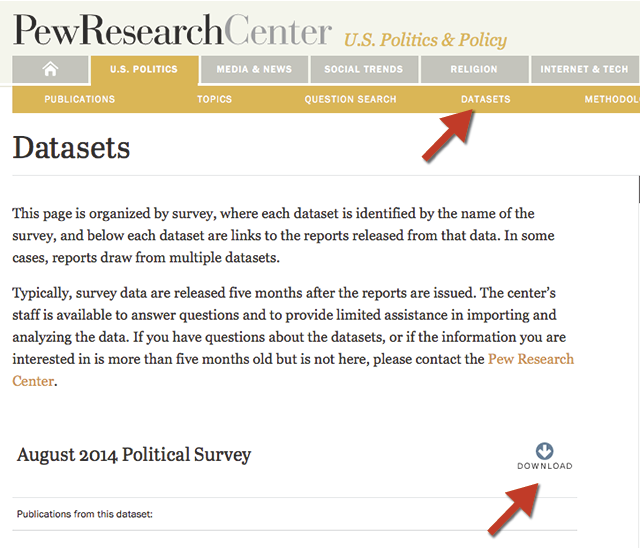This screenshot has height=548, width=640.
Task: Open the Question Search menu item
Action: 350,99
